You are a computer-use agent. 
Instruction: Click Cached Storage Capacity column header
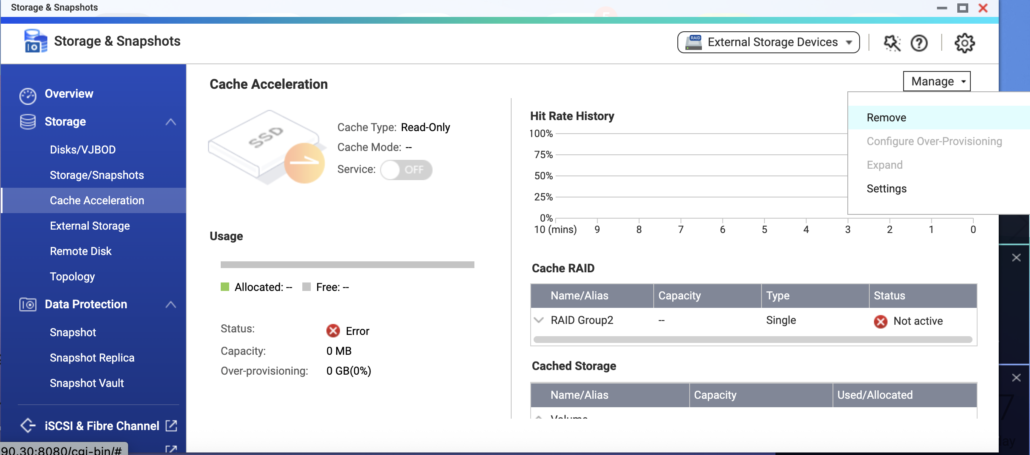(761, 395)
